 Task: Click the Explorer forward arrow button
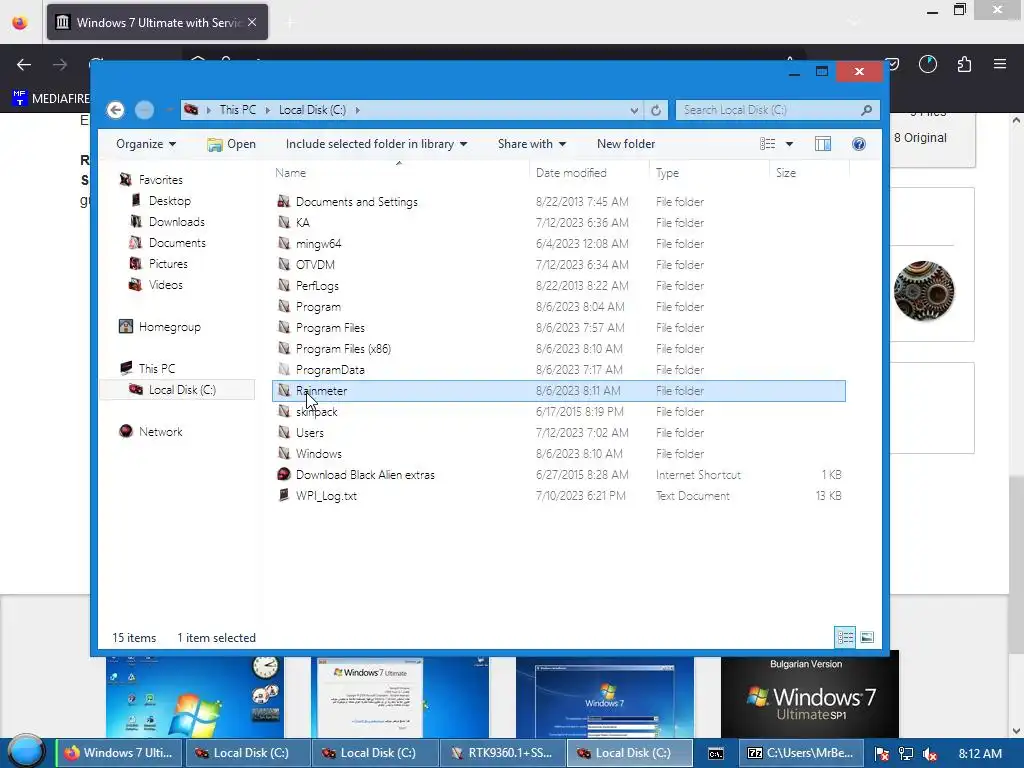click(x=144, y=110)
